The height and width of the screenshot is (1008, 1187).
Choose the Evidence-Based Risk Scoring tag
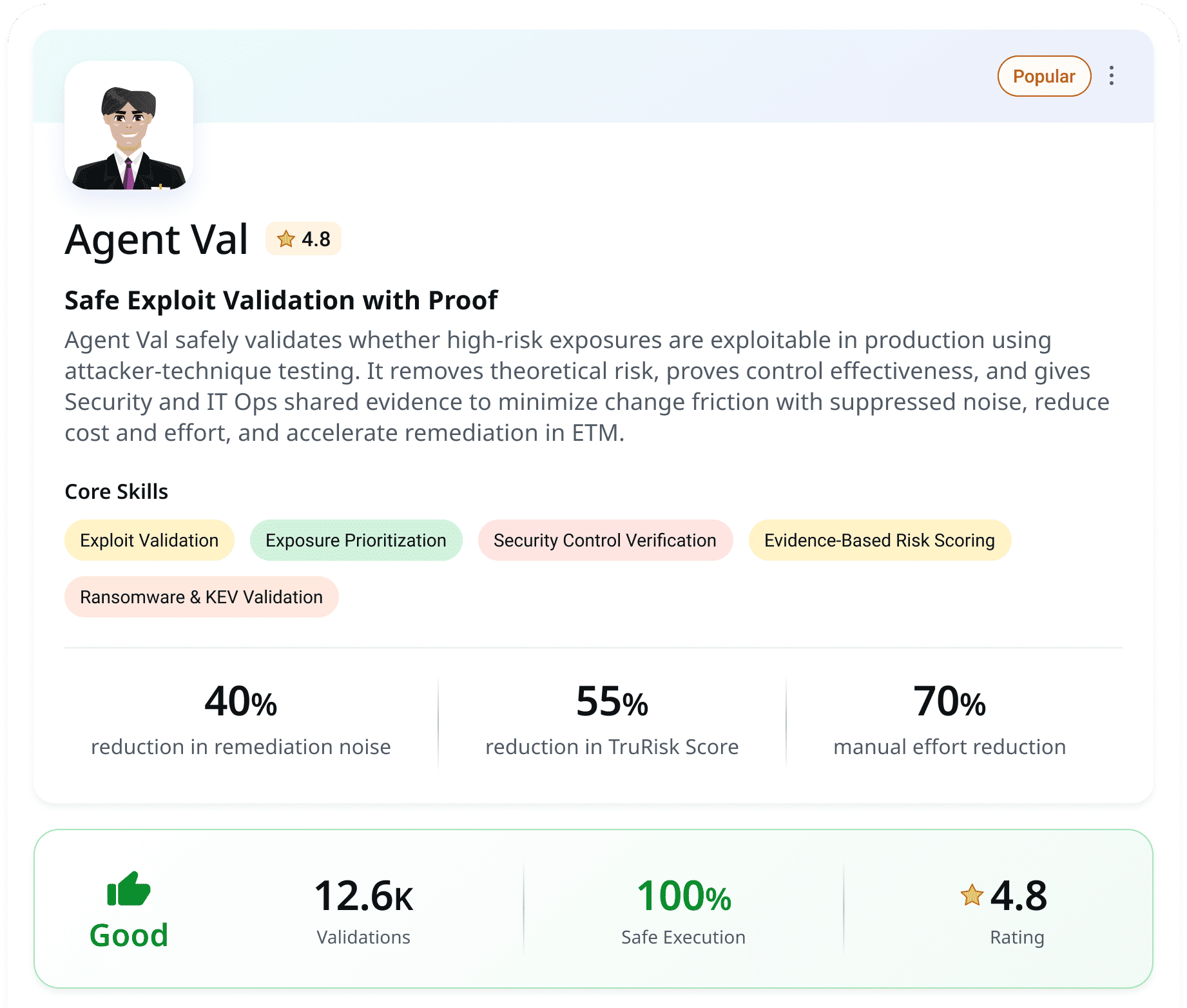click(879, 540)
